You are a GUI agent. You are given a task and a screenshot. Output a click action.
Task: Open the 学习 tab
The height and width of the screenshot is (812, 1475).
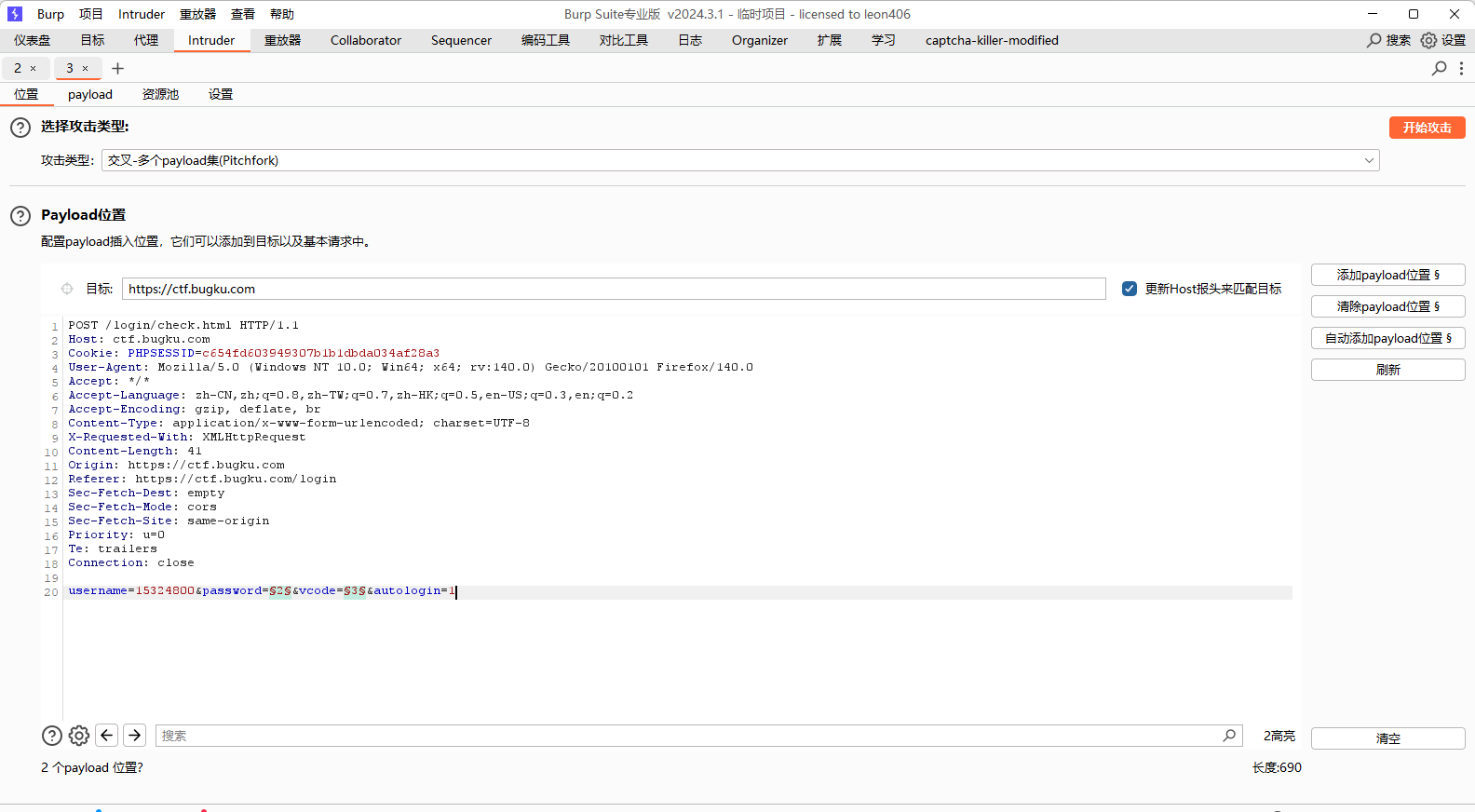(884, 40)
